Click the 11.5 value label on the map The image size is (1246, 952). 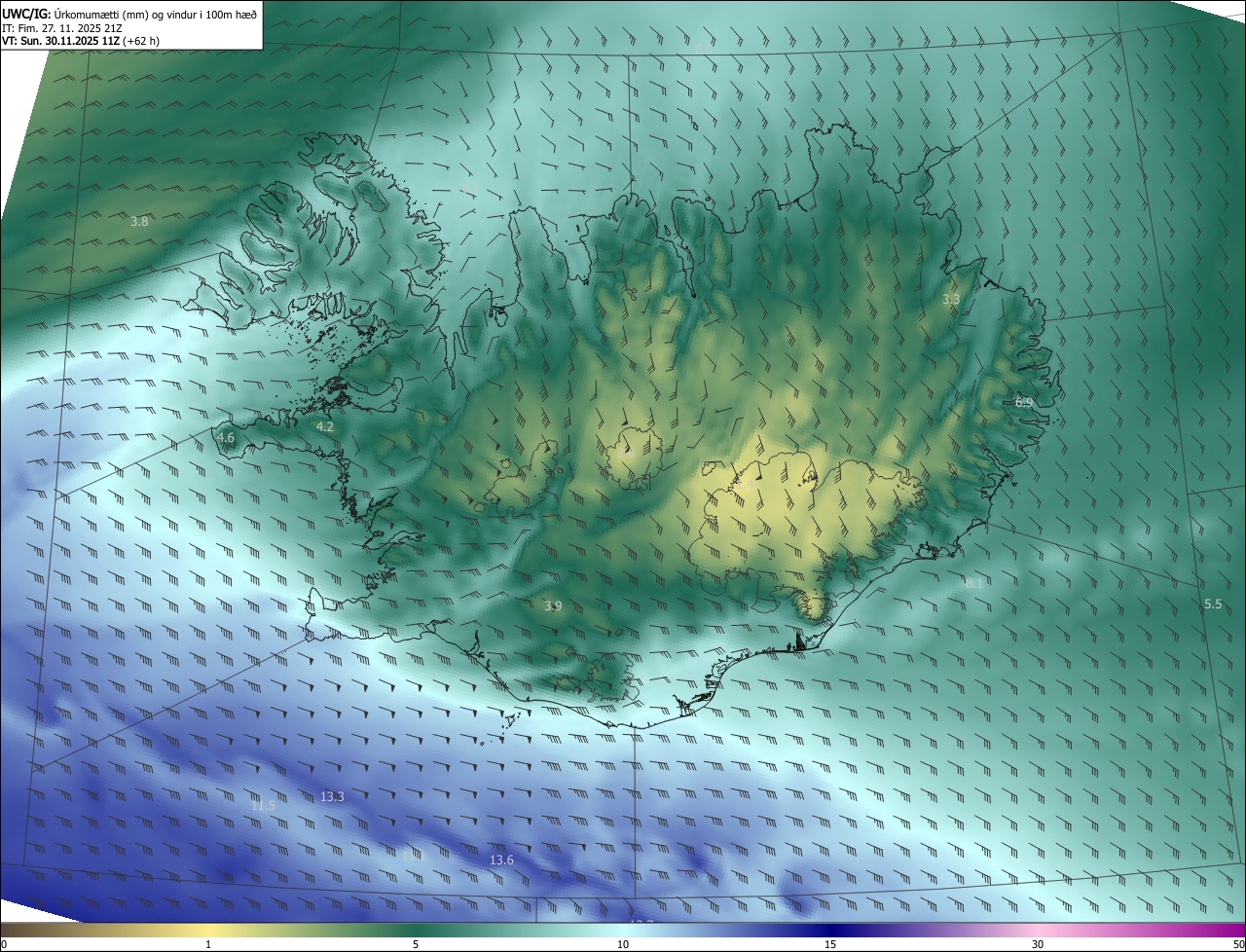pyautogui.click(x=263, y=805)
